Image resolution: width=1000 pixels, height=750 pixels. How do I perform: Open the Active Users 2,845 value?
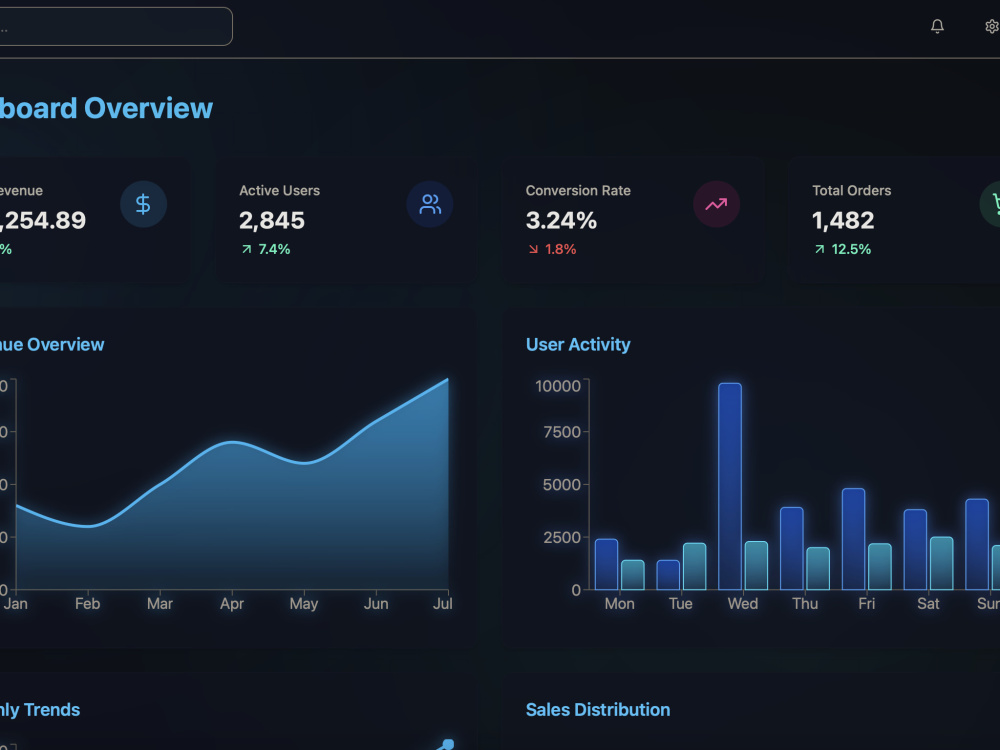(x=272, y=221)
